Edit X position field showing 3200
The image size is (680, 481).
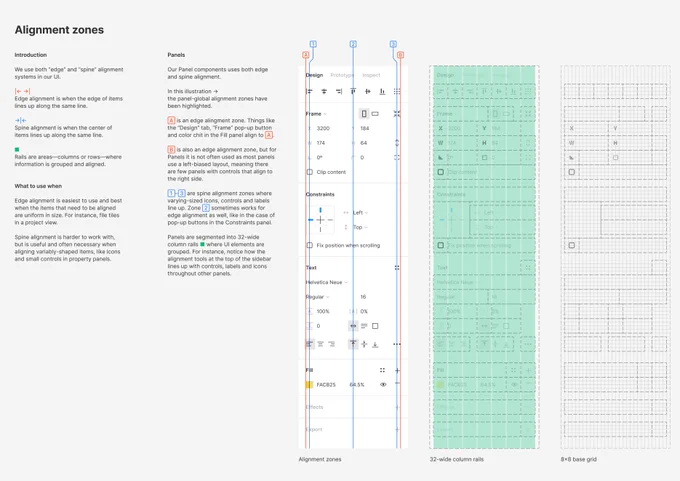point(323,128)
